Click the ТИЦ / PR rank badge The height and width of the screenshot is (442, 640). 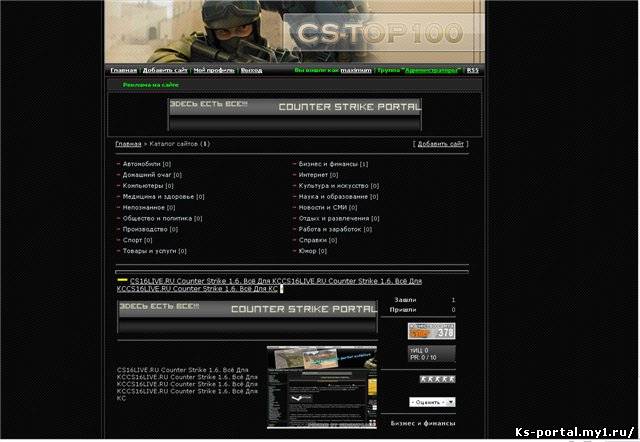(431, 353)
